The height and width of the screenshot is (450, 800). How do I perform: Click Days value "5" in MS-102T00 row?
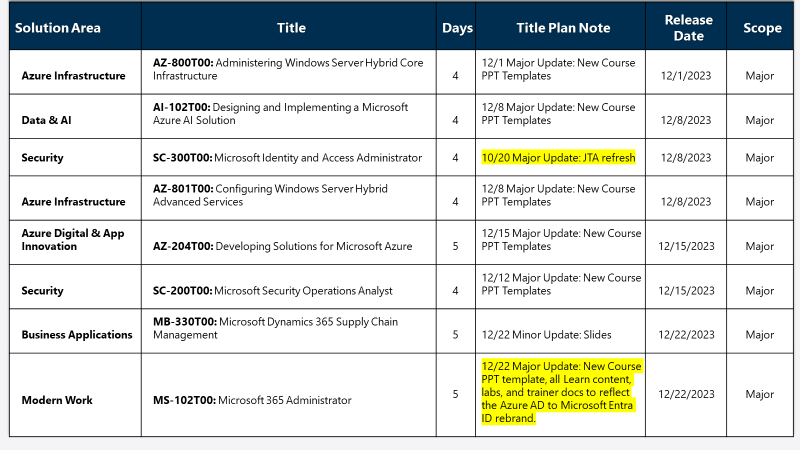pyautogui.click(x=455, y=394)
